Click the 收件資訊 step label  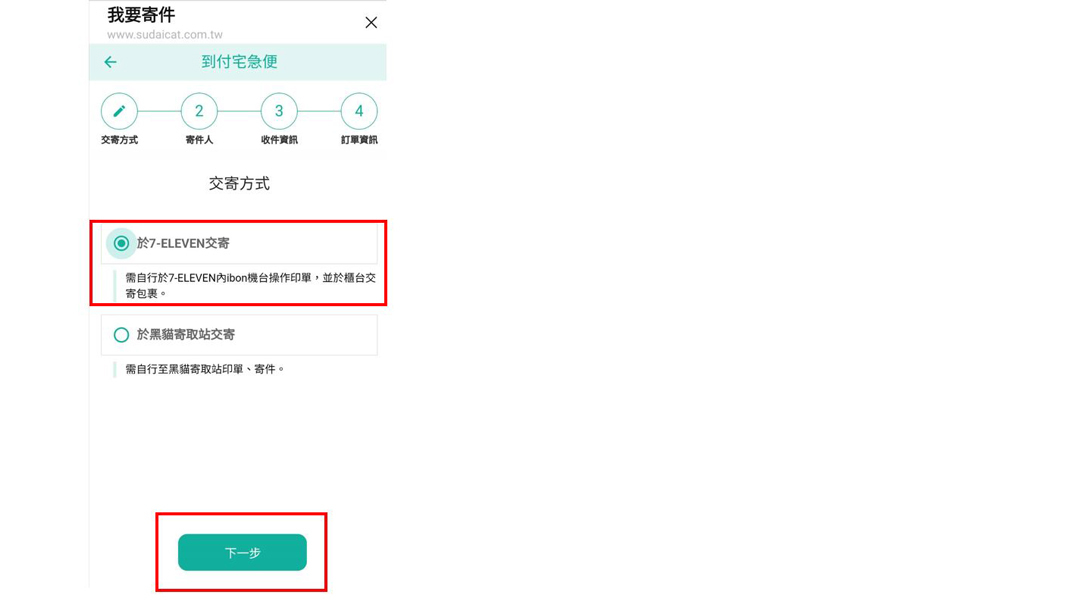coord(279,140)
